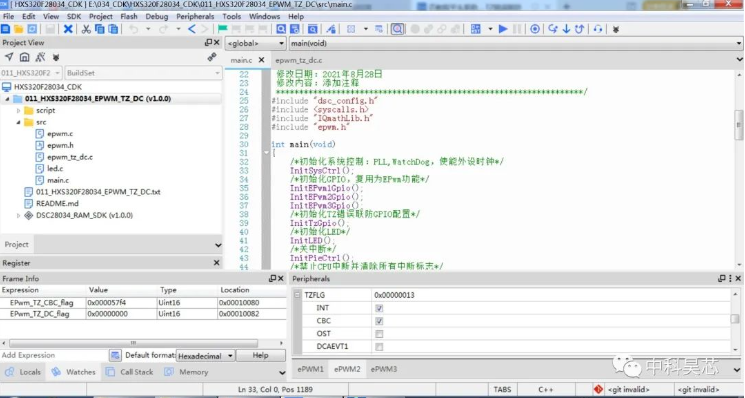Click the open folder toolbar icon
Image resolution: width=745 pixels, height=398 pixels.
(19, 29)
